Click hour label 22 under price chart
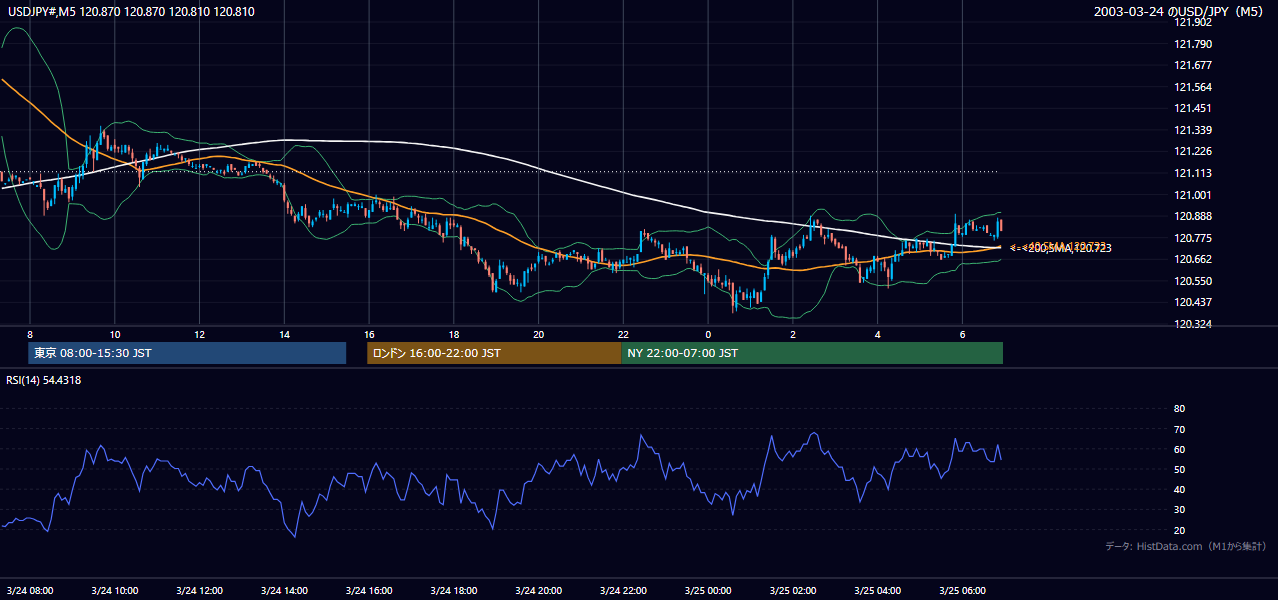This screenshot has width=1278, height=600. pos(623,334)
